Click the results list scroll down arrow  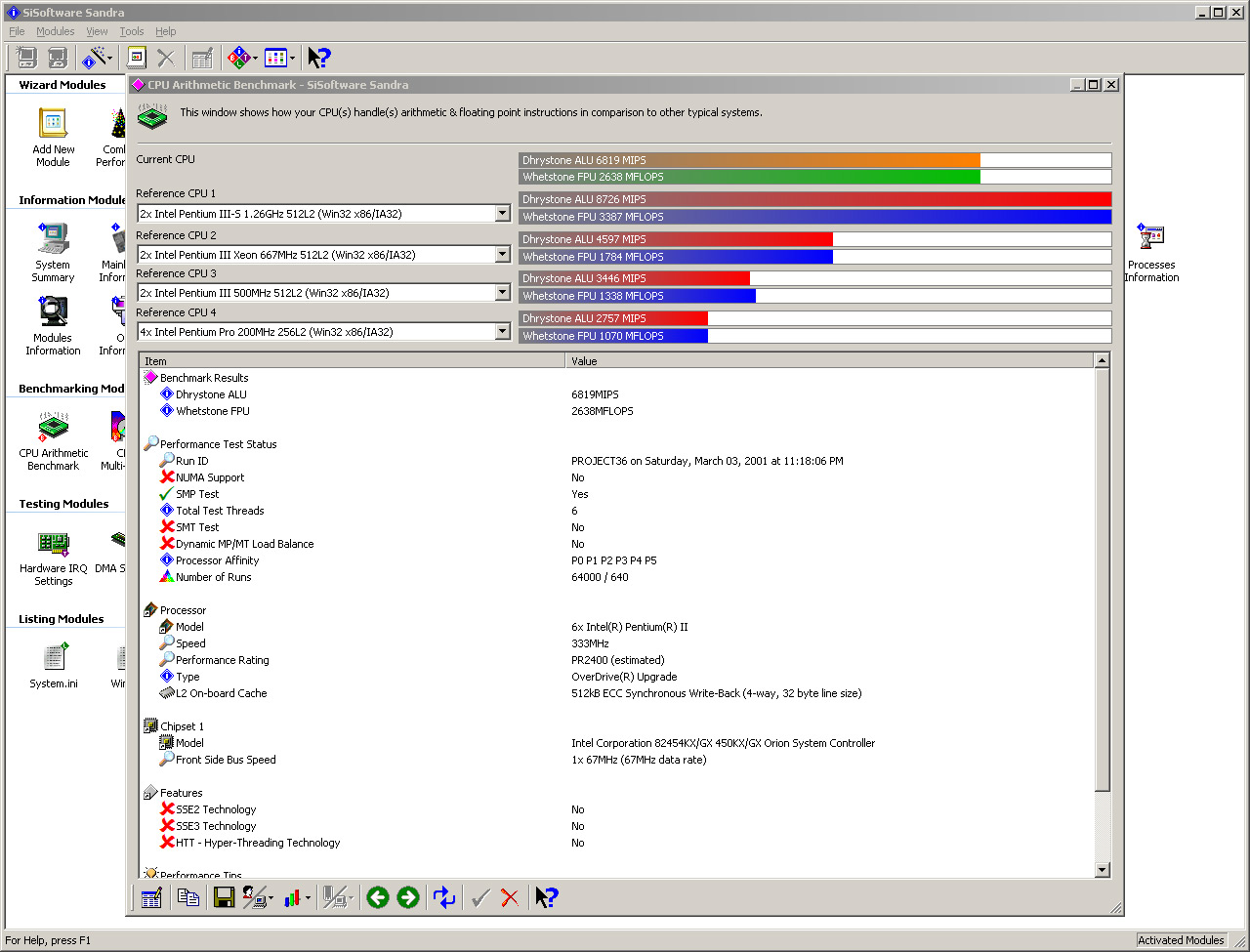[1103, 870]
